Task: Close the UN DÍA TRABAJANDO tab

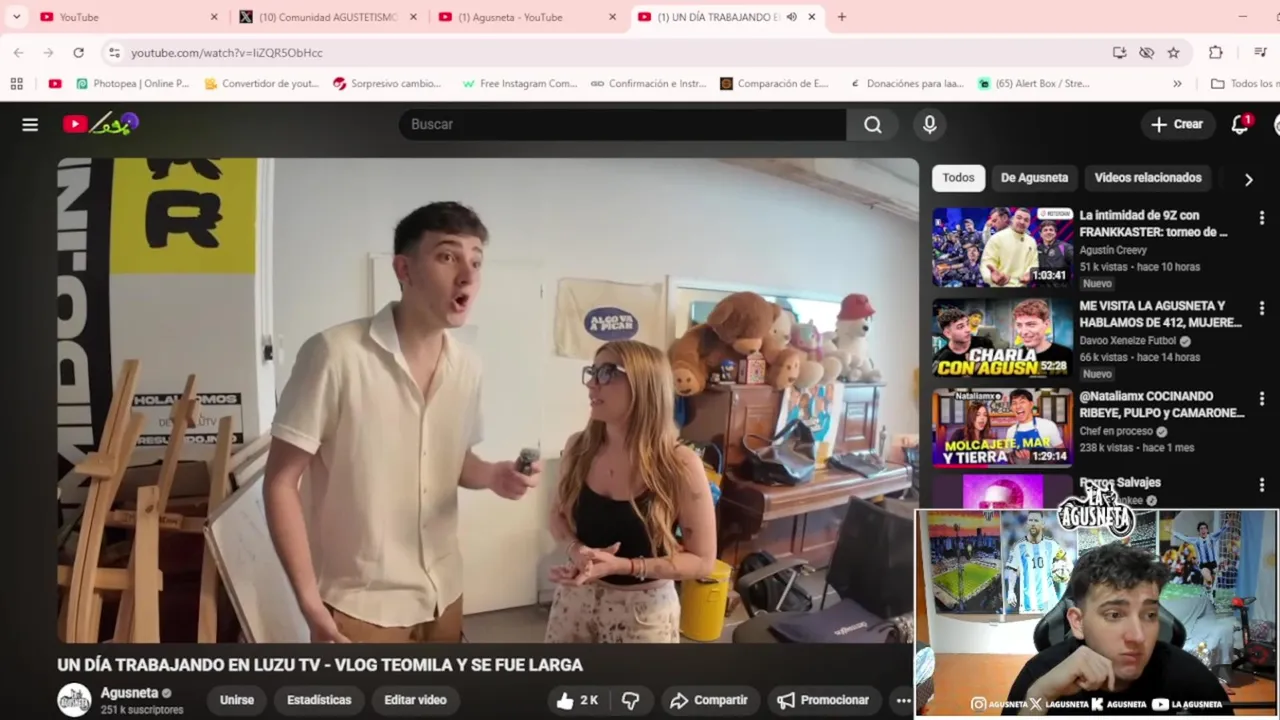Action: tap(812, 17)
